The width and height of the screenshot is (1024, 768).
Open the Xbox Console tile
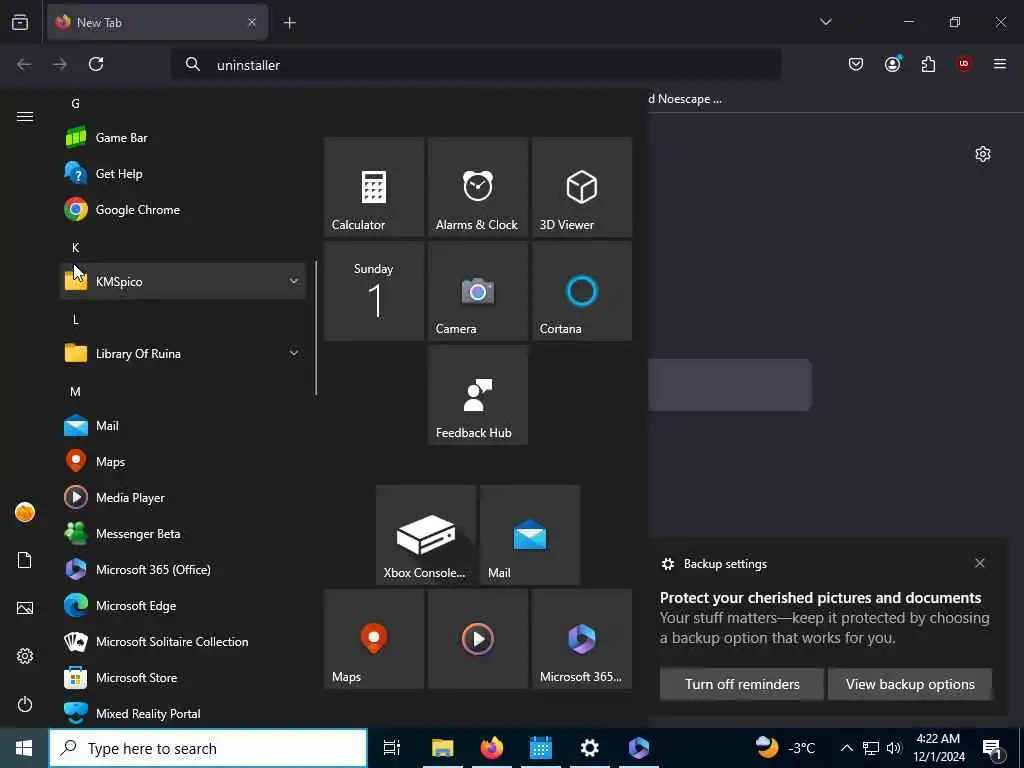426,535
